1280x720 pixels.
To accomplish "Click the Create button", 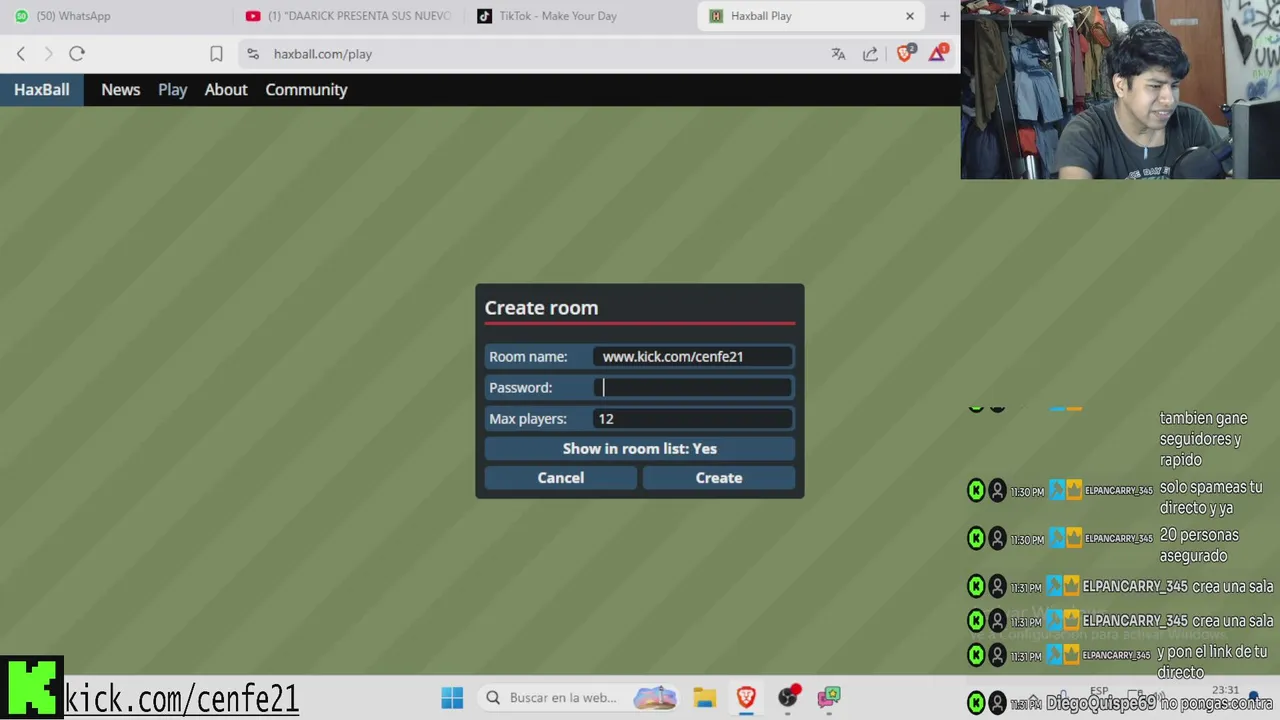I will tap(719, 478).
